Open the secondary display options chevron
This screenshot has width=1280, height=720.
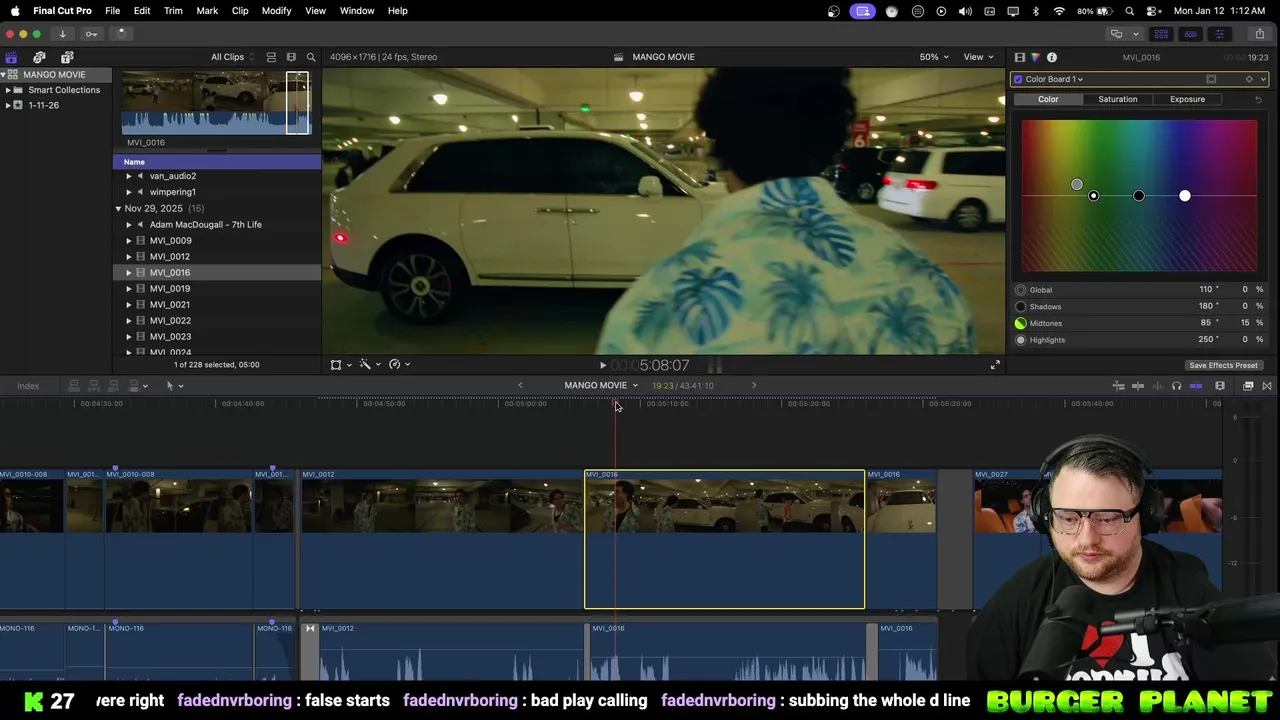pos(1136,34)
